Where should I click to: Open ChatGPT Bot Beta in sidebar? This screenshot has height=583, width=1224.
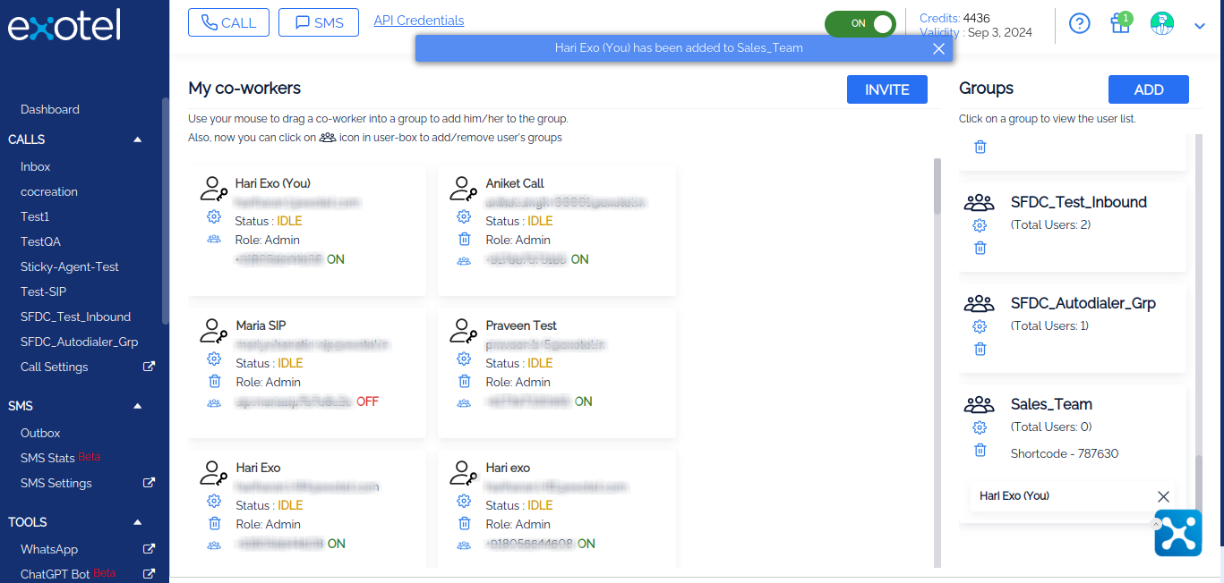pyautogui.click(x=68, y=574)
